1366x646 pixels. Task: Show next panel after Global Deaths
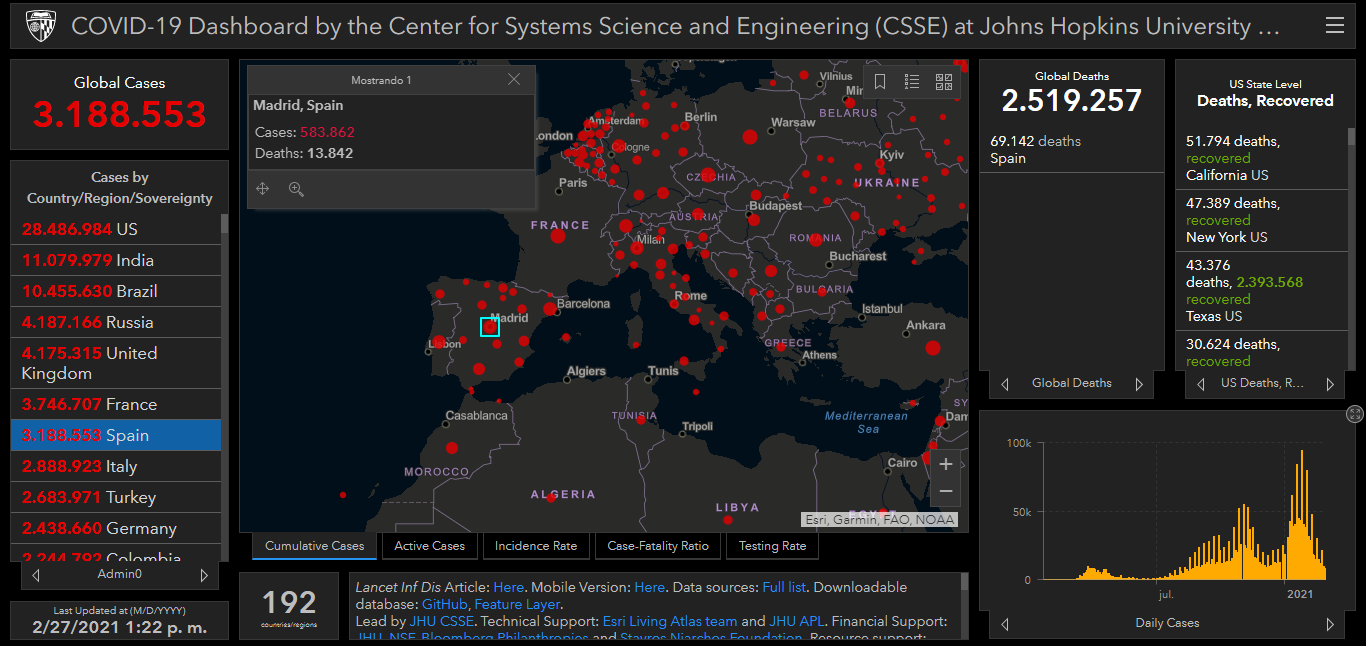[1138, 384]
